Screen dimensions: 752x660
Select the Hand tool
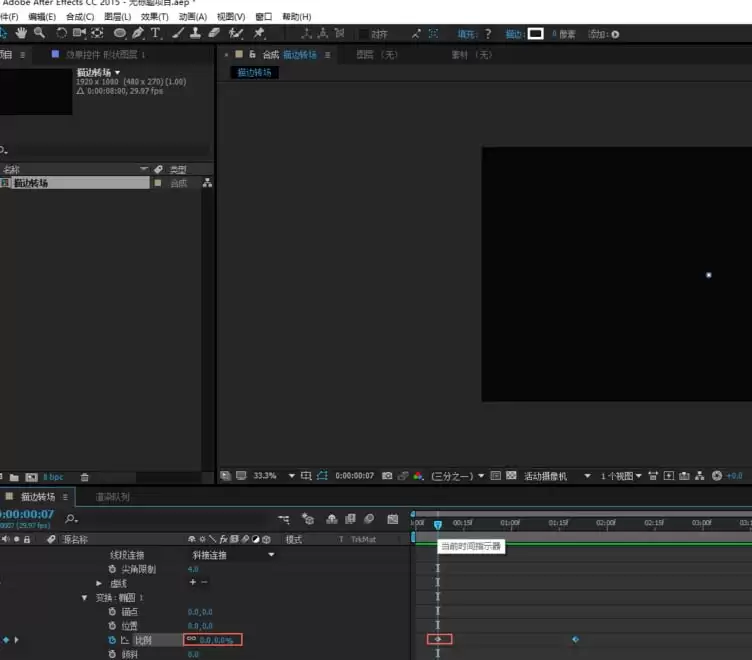[x=21, y=33]
